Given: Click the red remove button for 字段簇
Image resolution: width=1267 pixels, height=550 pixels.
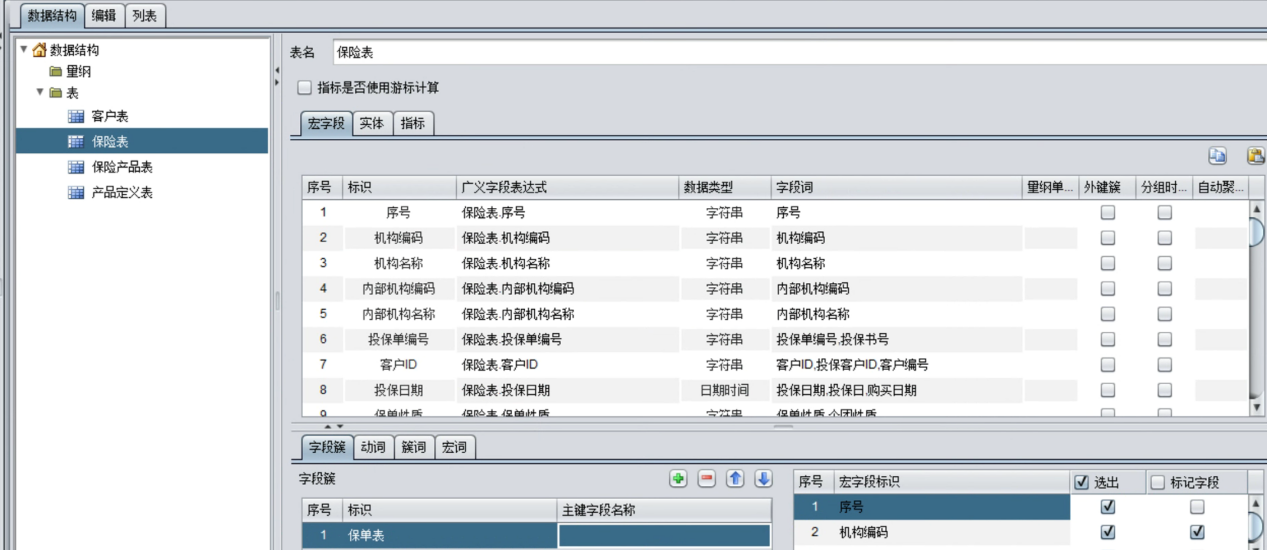Looking at the screenshot, I should [706, 479].
